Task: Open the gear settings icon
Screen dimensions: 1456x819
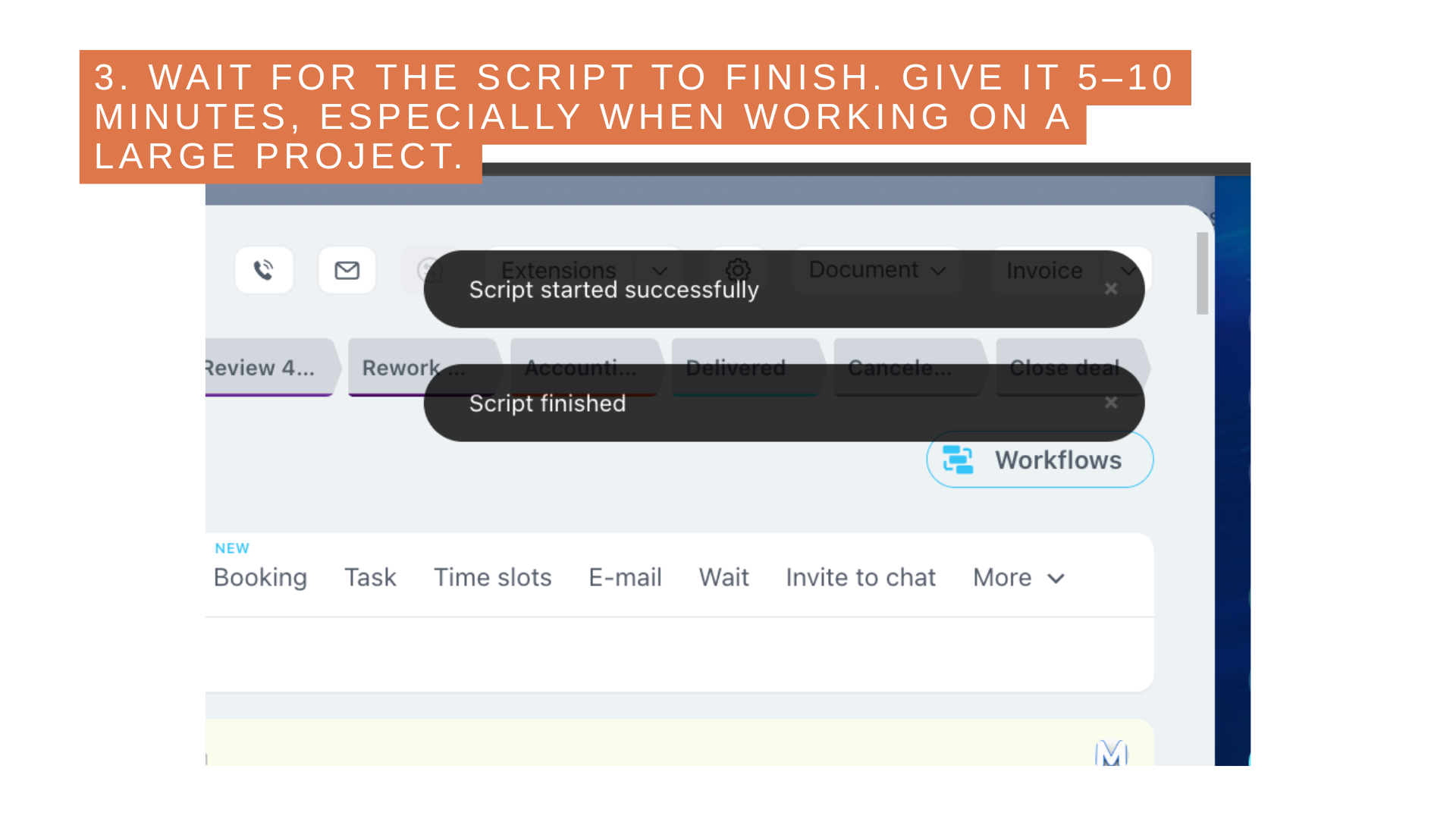Action: pyautogui.click(x=738, y=269)
